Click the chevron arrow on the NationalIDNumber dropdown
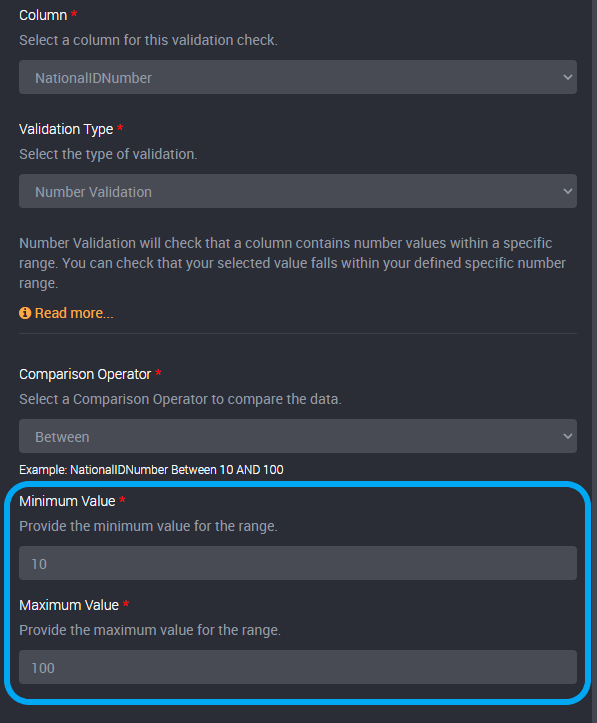Screen dimensions: 597x723 (567, 77)
